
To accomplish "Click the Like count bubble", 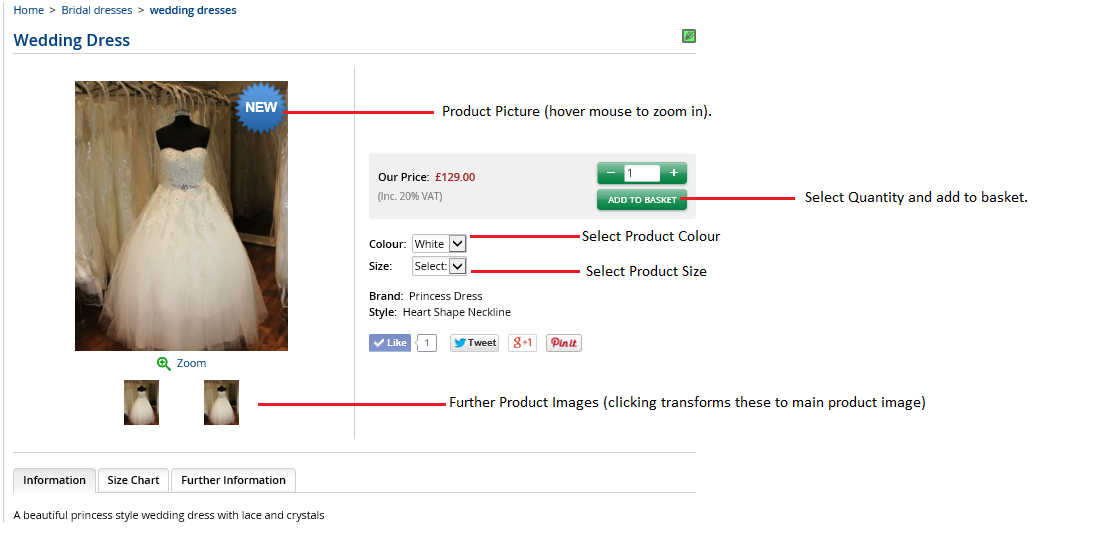I will [x=426, y=343].
